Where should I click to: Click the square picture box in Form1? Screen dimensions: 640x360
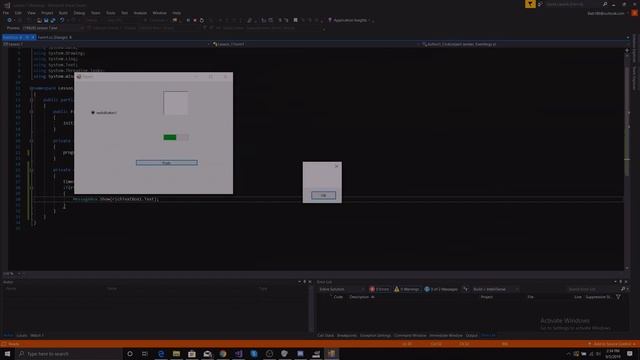176,103
